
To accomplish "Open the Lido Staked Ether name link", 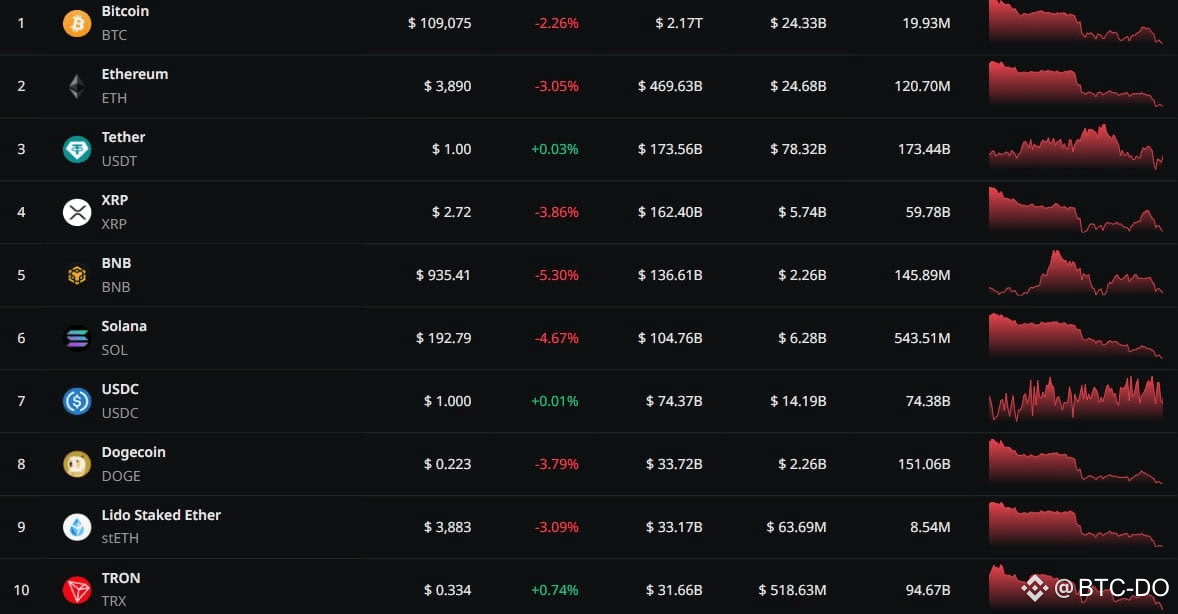I will pyautogui.click(x=161, y=515).
